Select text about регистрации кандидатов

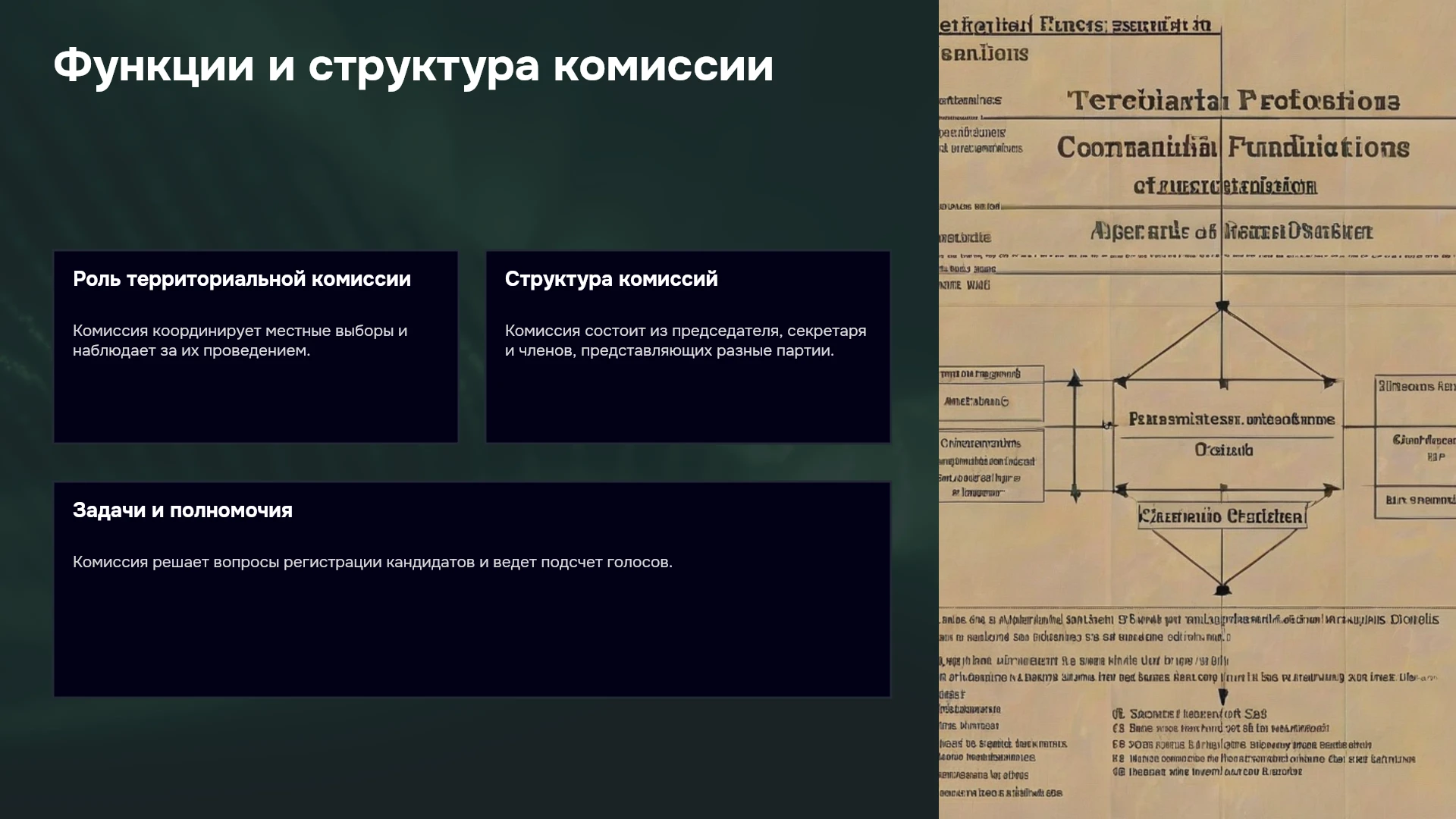click(372, 562)
